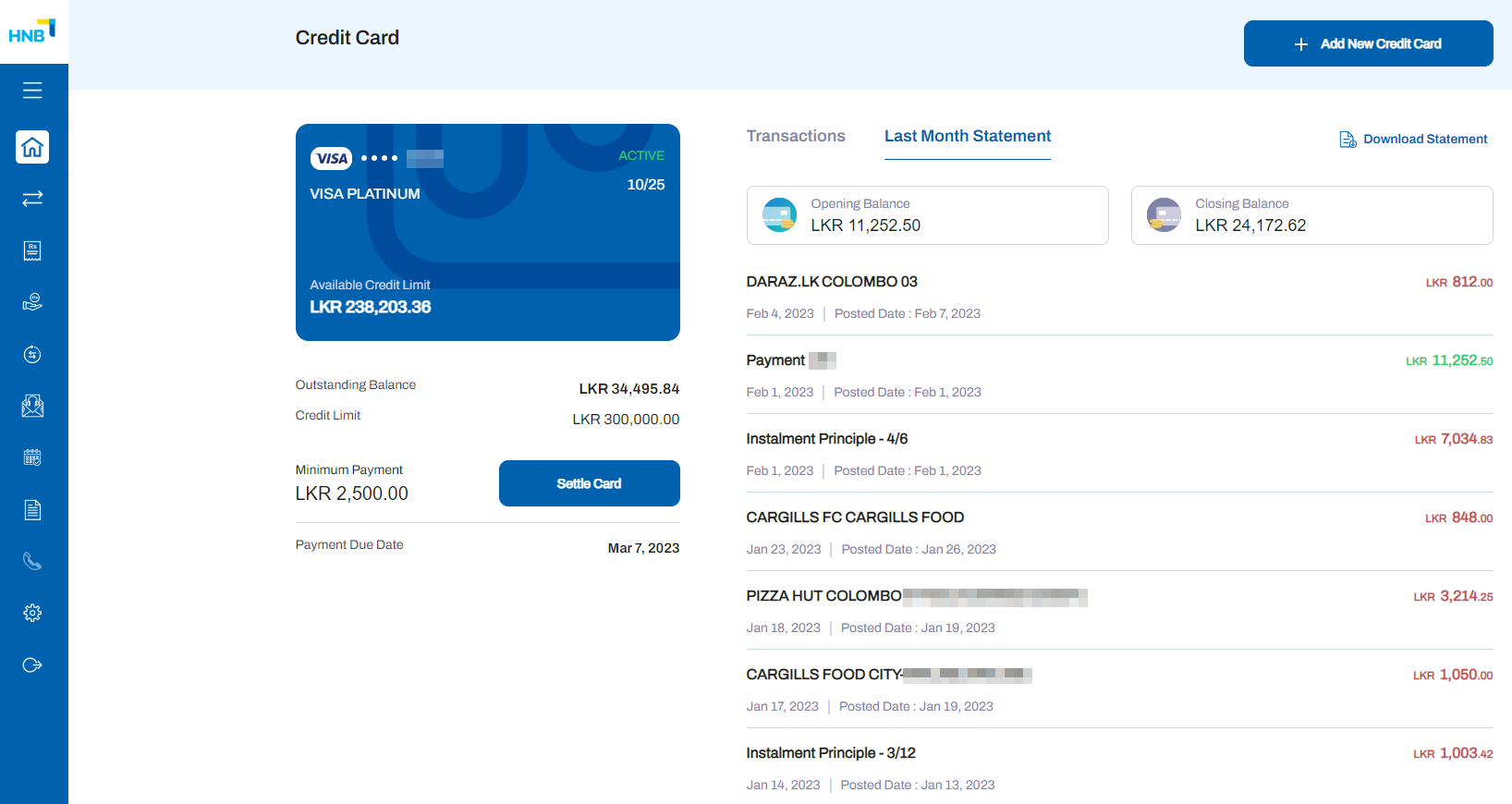Click the VISA PLATINUM card name
This screenshot has height=804, width=1512.
tap(365, 194)
